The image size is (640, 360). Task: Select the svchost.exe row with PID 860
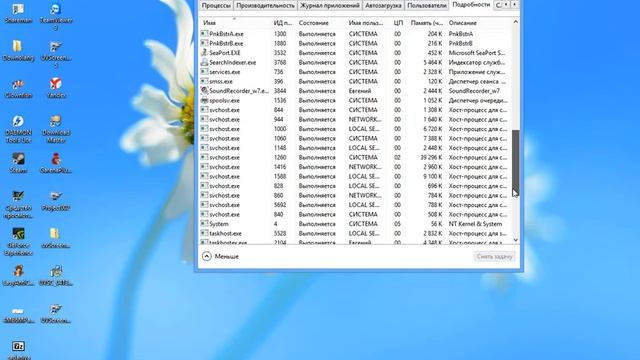(x=355, y=195)
